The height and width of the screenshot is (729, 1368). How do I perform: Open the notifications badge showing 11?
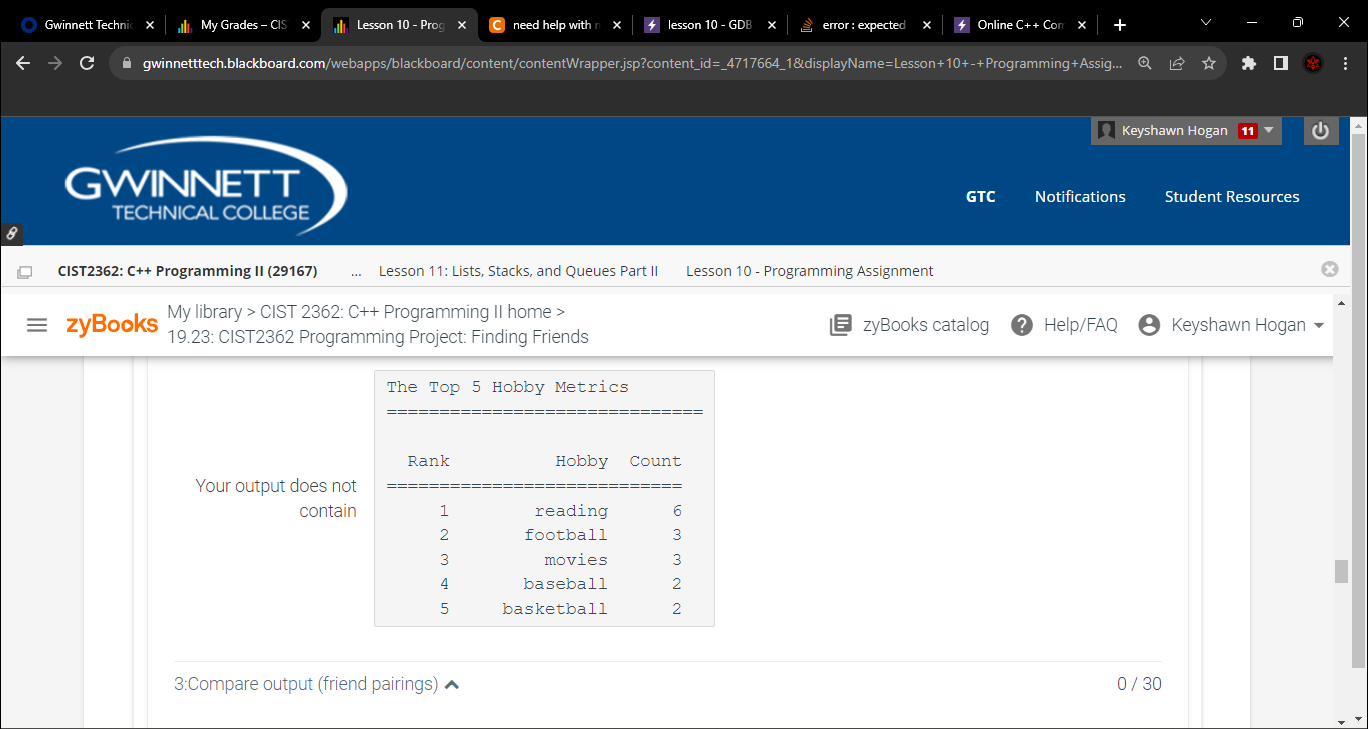pyautogui.click(x=1247, y=130)
